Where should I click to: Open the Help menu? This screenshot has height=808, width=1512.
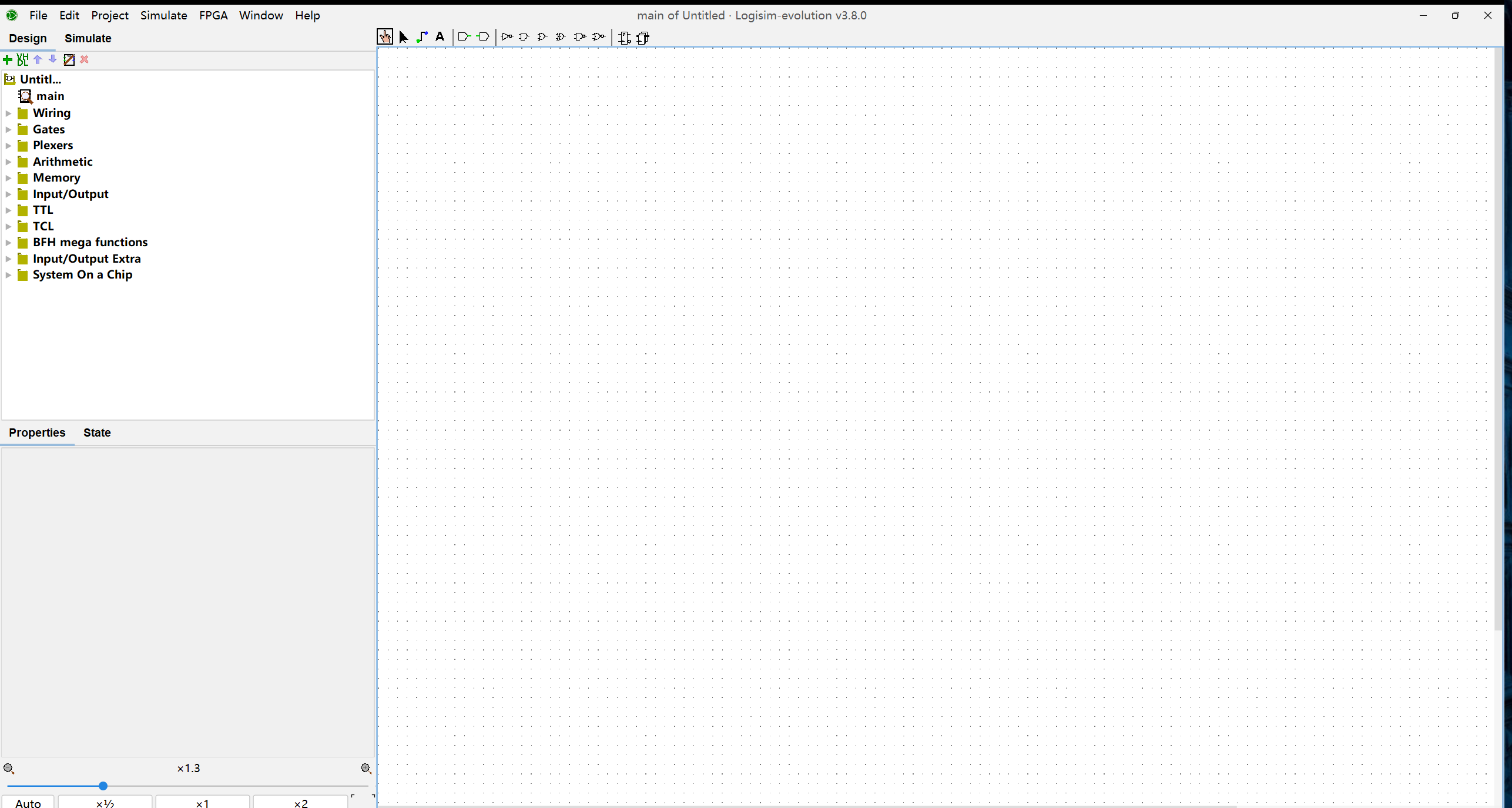pyautogui.click(x=307, y=15)
